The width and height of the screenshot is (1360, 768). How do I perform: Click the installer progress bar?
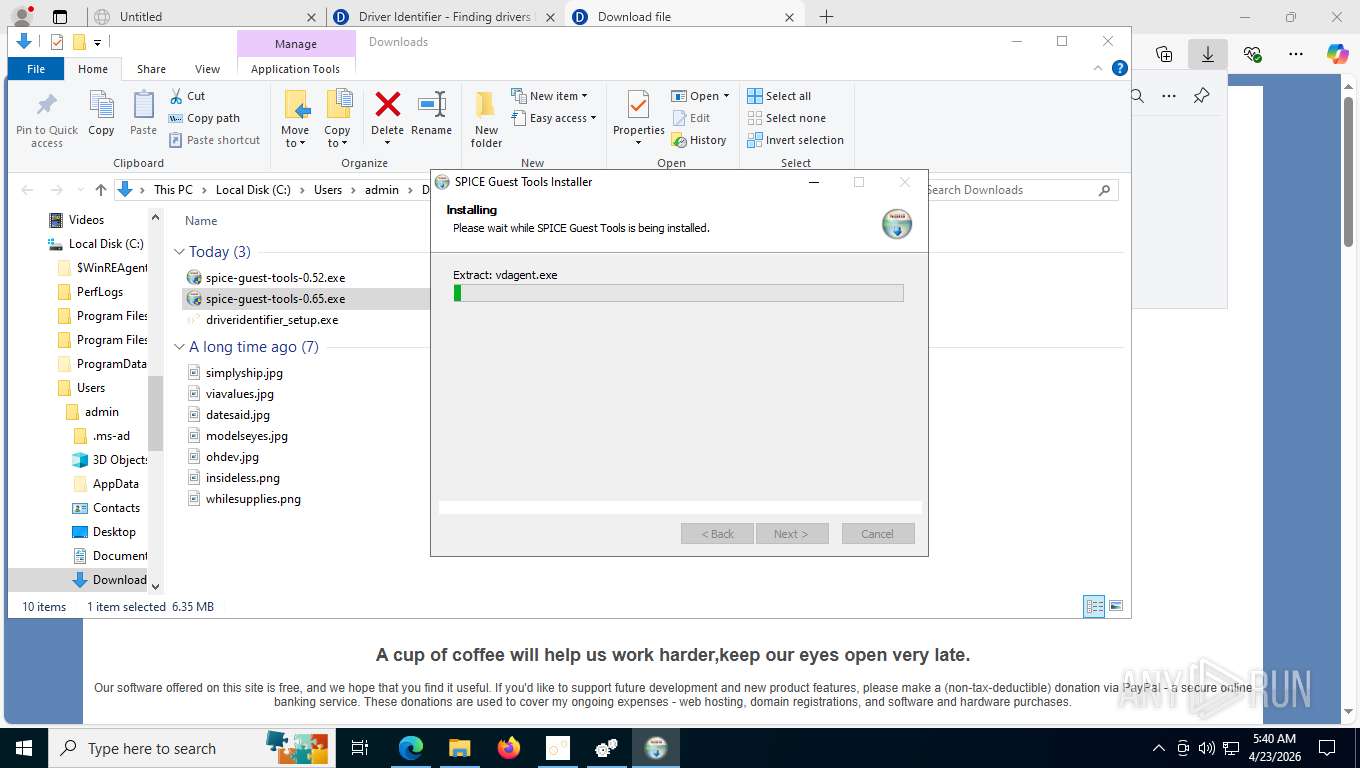(x=678, y=293)
